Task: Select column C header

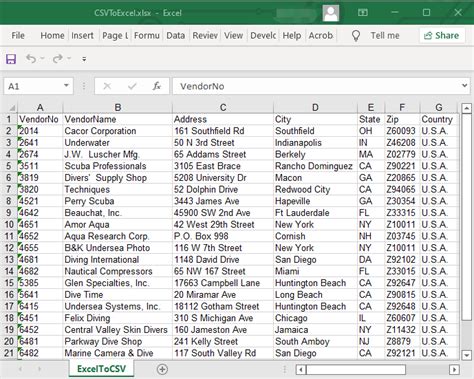Action: (x=223, y=108)
